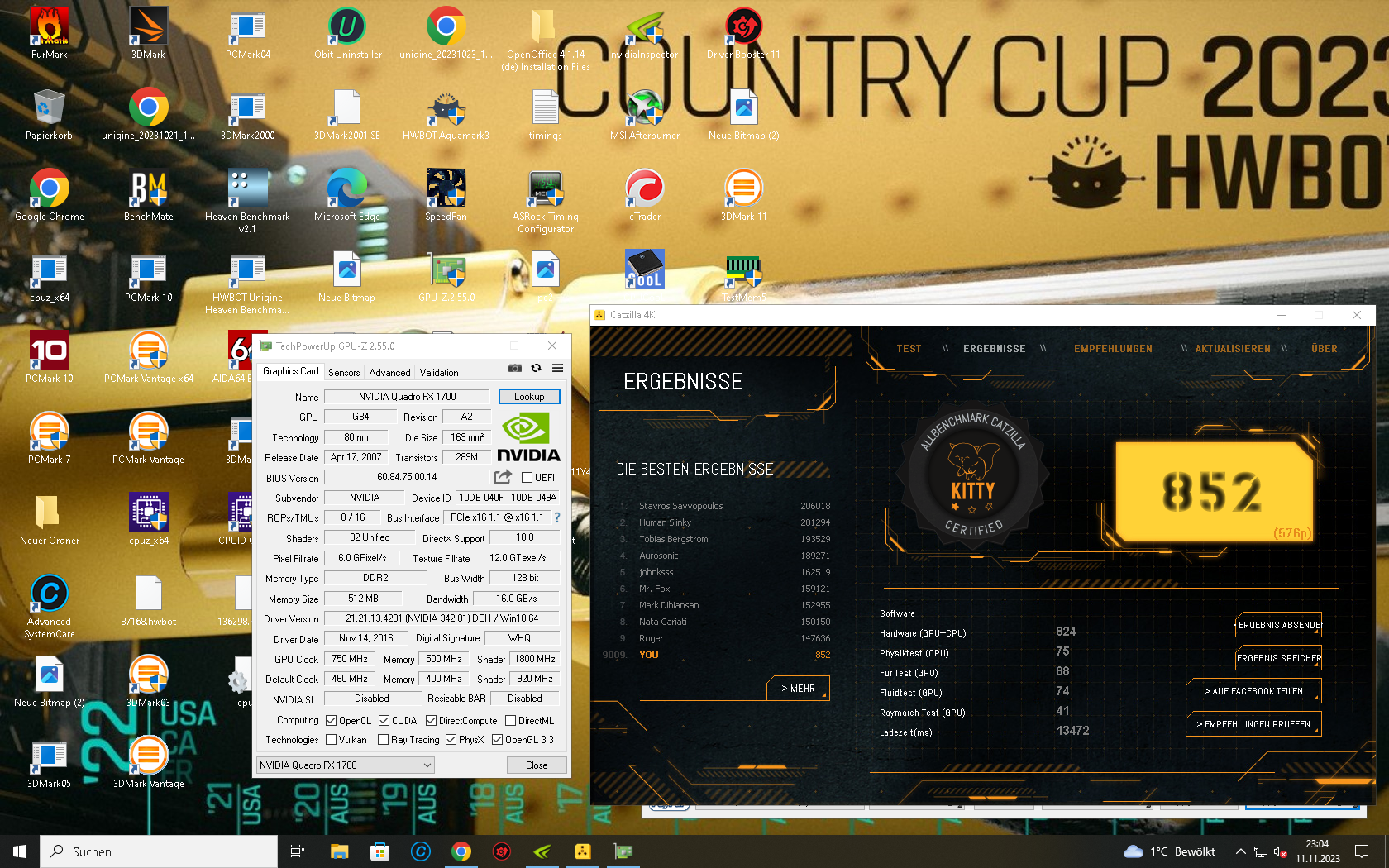The image size is (1389, 868).
Task: Open Task View on the taskbar
Action: point(298,851)
